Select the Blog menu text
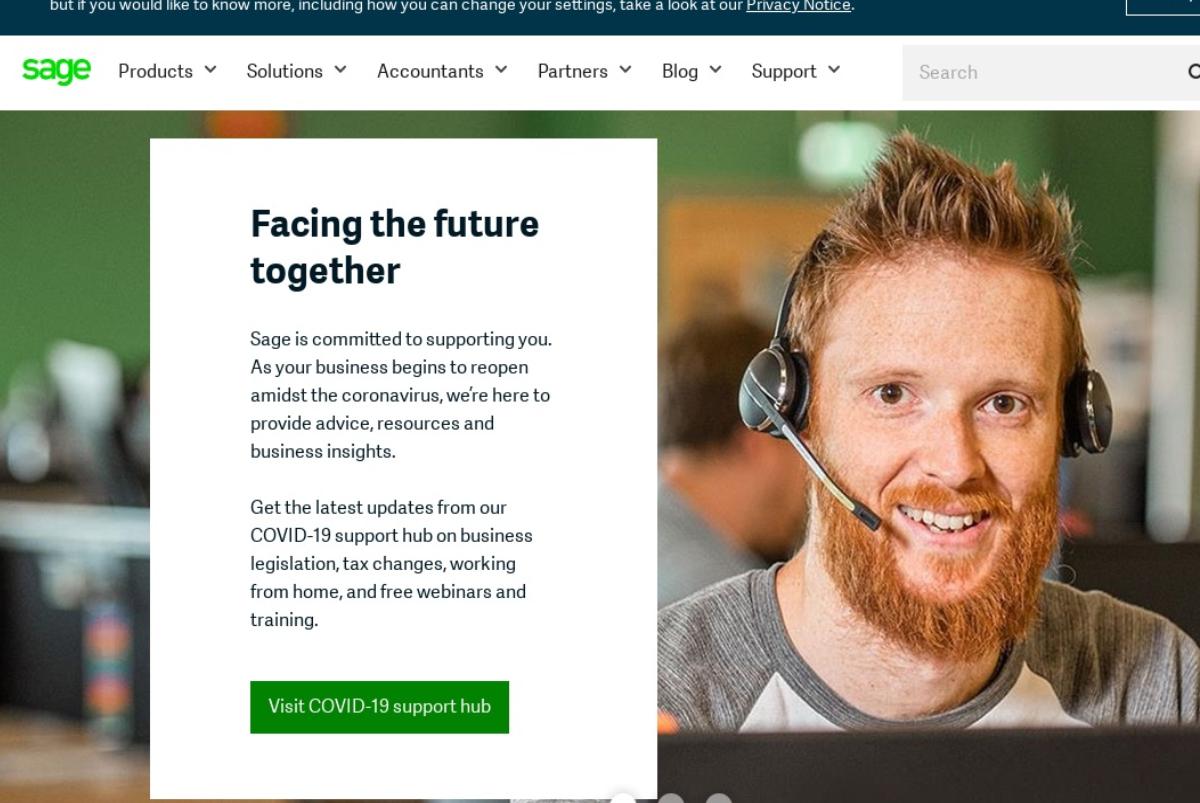Viewport: 1200px width, 803px height. 680,71
